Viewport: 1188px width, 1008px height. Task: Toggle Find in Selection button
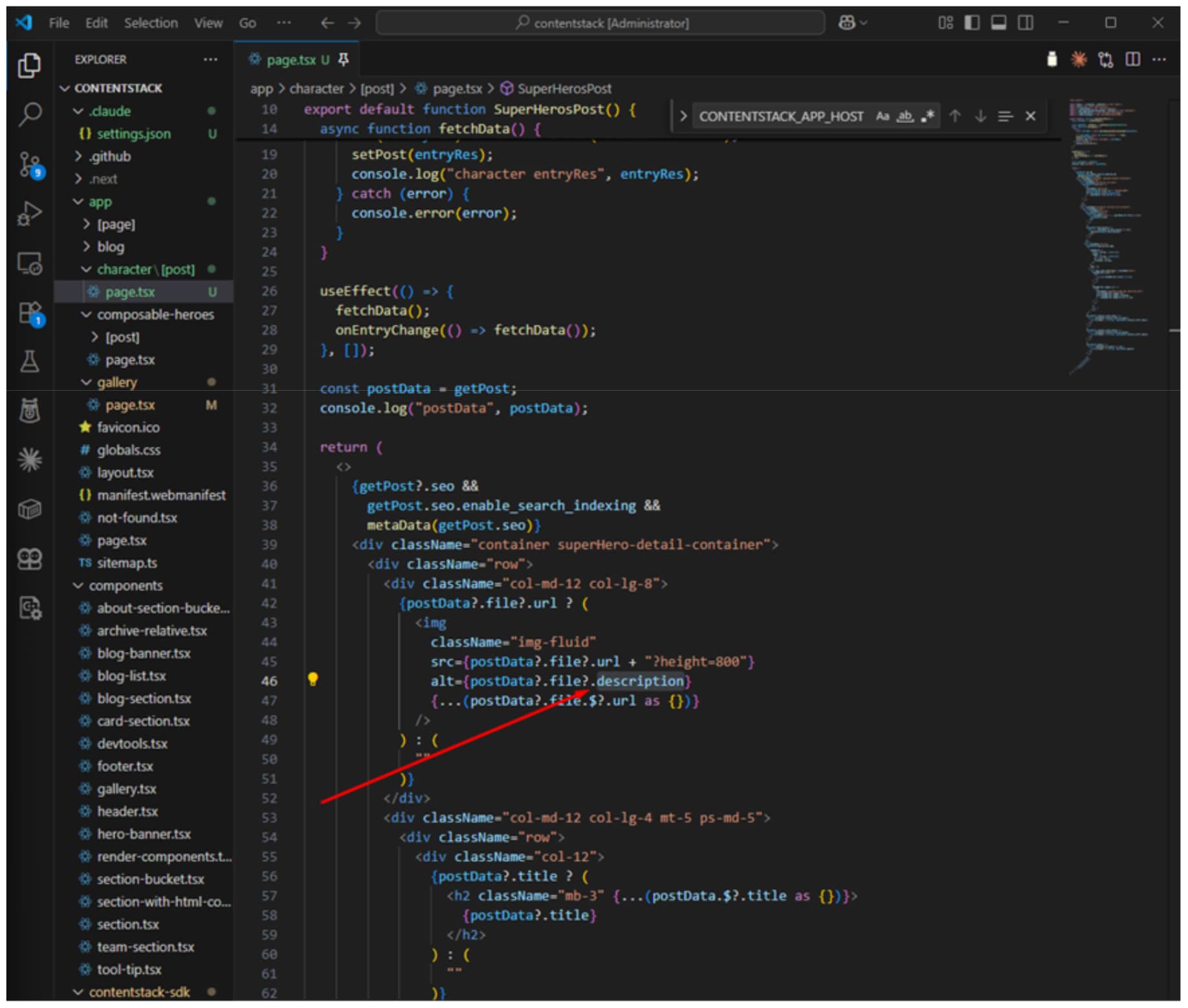click(1005, 116)
